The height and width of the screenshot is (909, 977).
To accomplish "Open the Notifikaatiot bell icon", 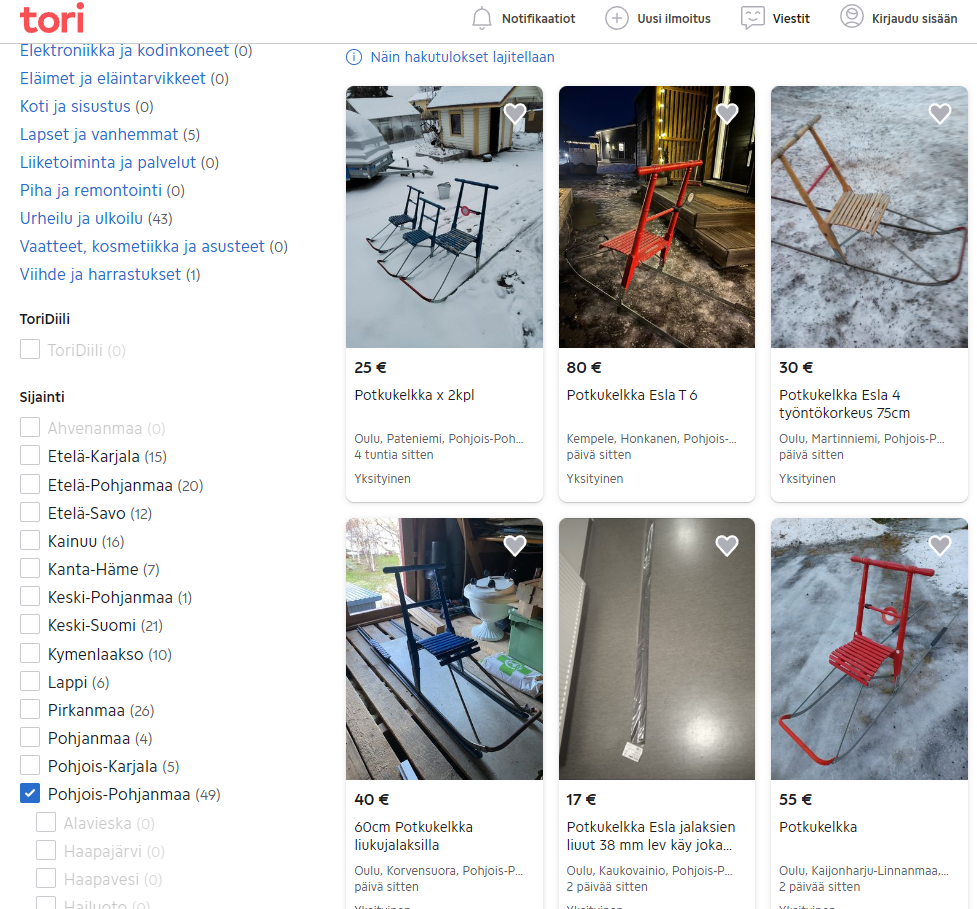I will click(482, 18).
